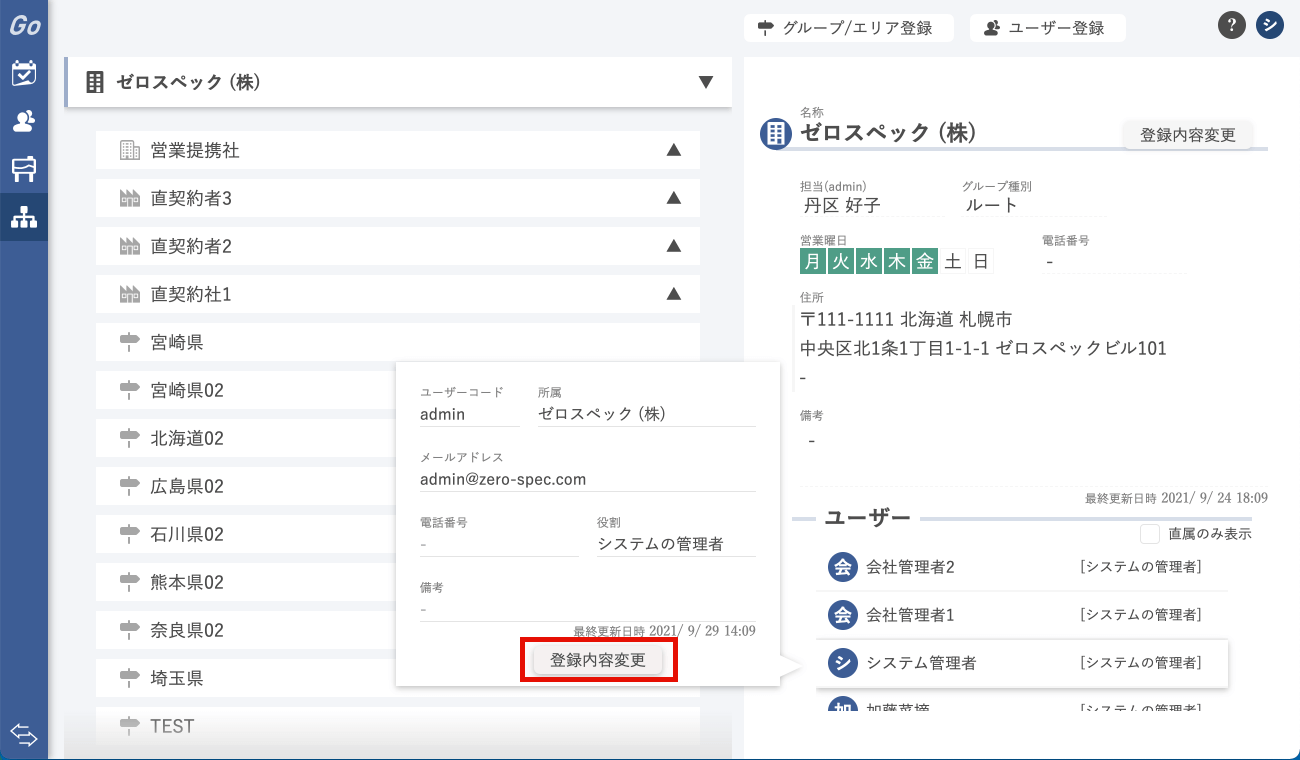Viewport: 1300px width, 760px height.
Task: Click the Go logo in sidebar
Action: pos(24,25)
